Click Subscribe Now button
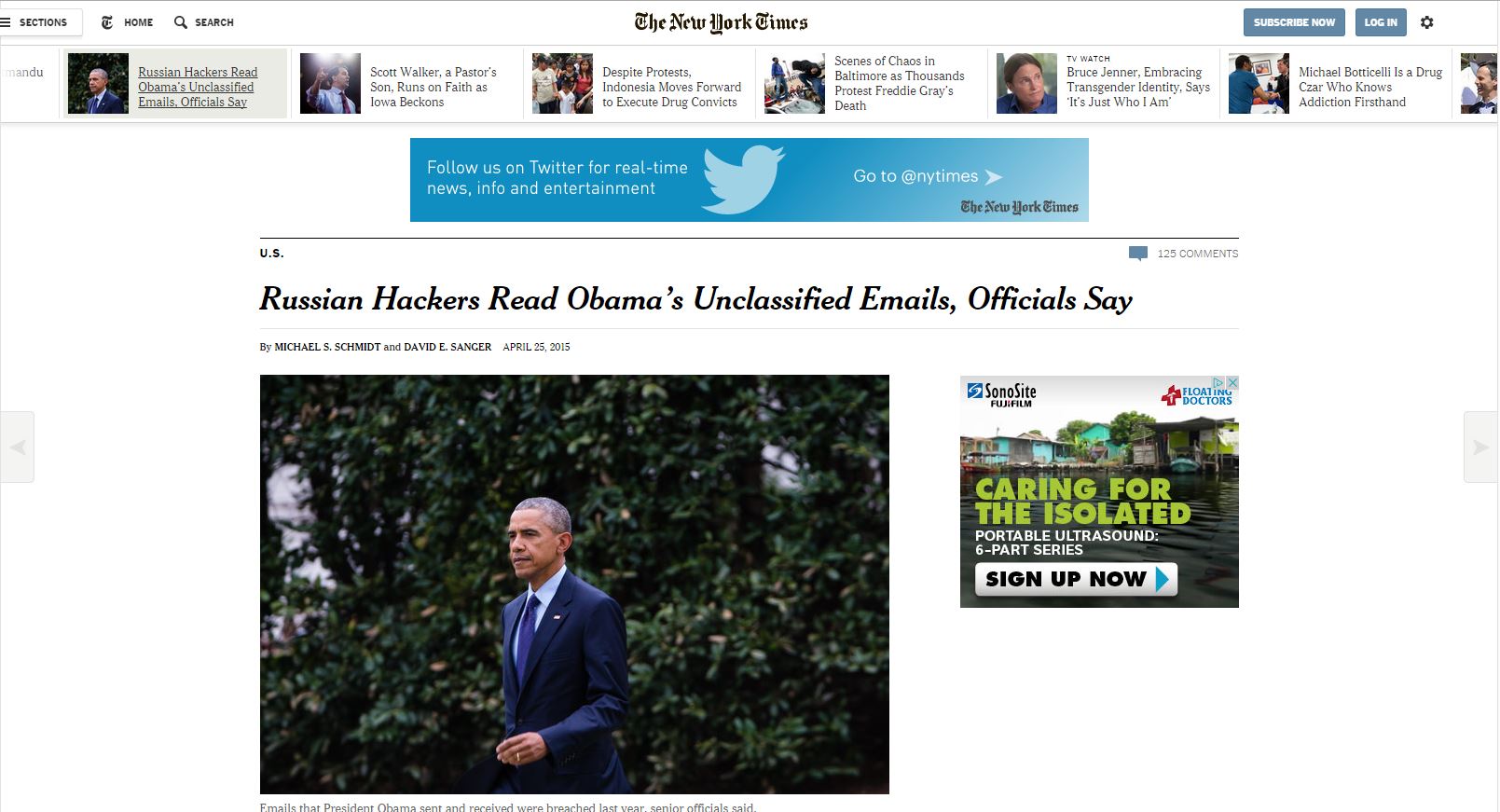 click(x=1294, y=22)
